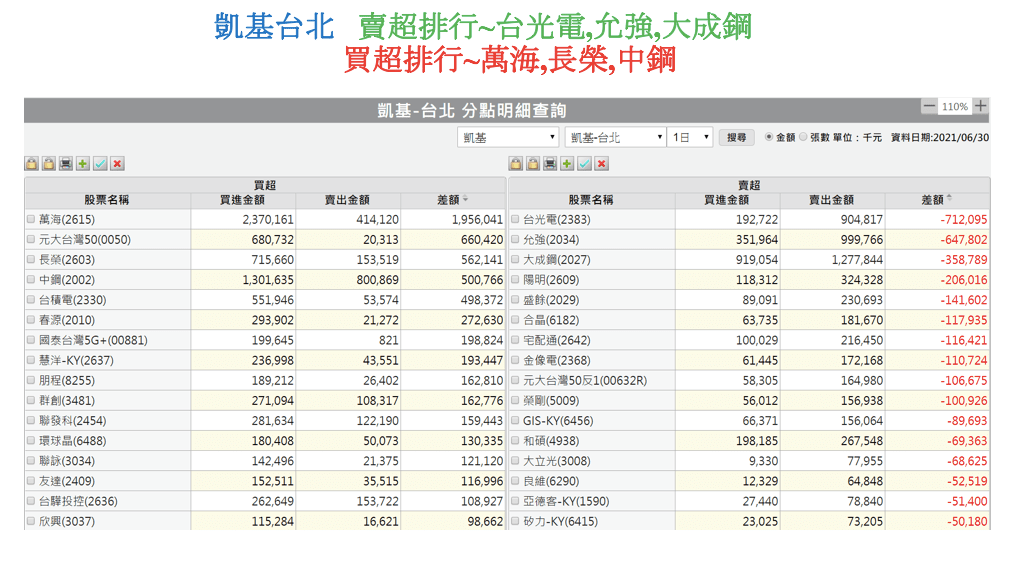Tick the checkbox next to 台光電(2383)

pyautogui.click(x=515, y=219)
